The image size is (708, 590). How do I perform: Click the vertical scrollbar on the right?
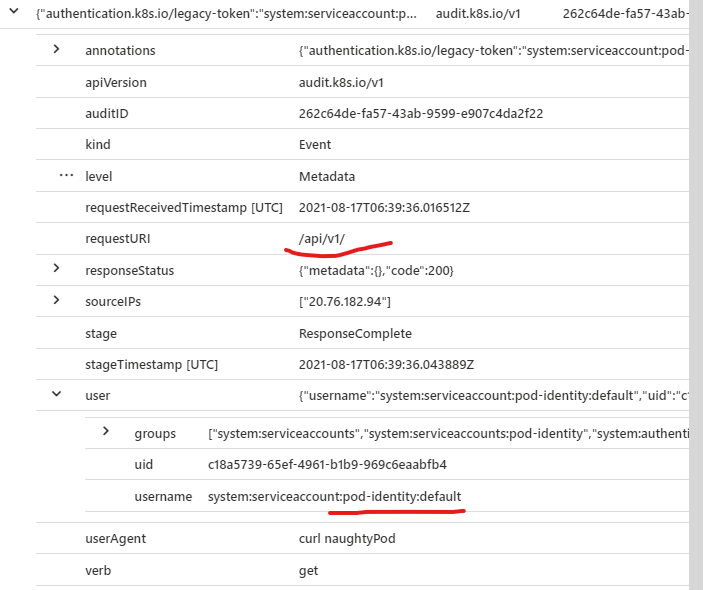click(696, 300)
